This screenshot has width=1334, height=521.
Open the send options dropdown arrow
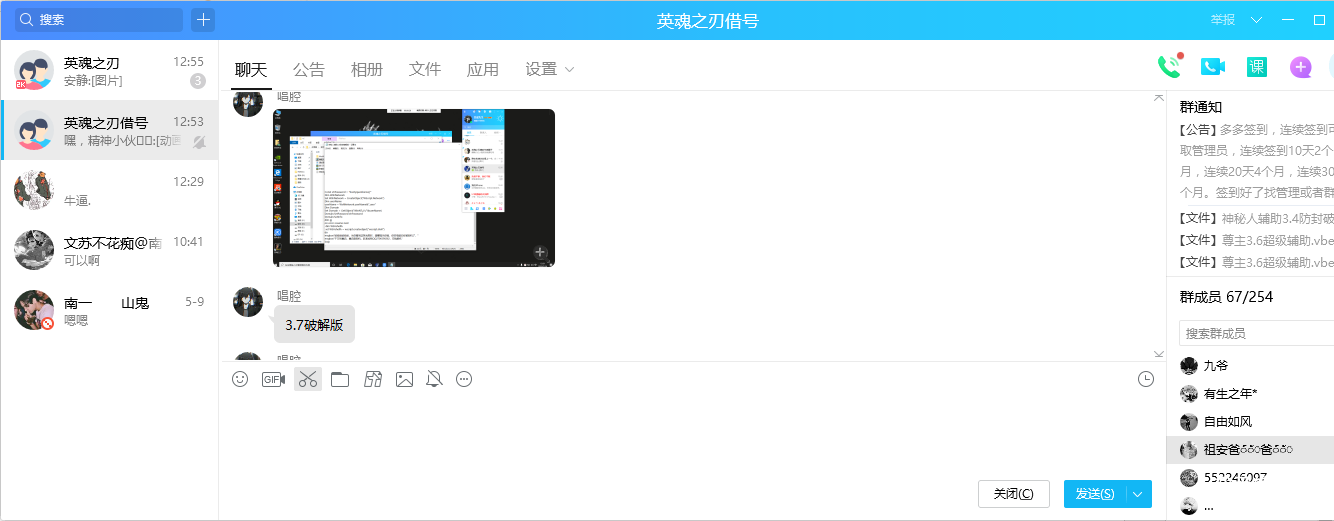coord(1139,494)
